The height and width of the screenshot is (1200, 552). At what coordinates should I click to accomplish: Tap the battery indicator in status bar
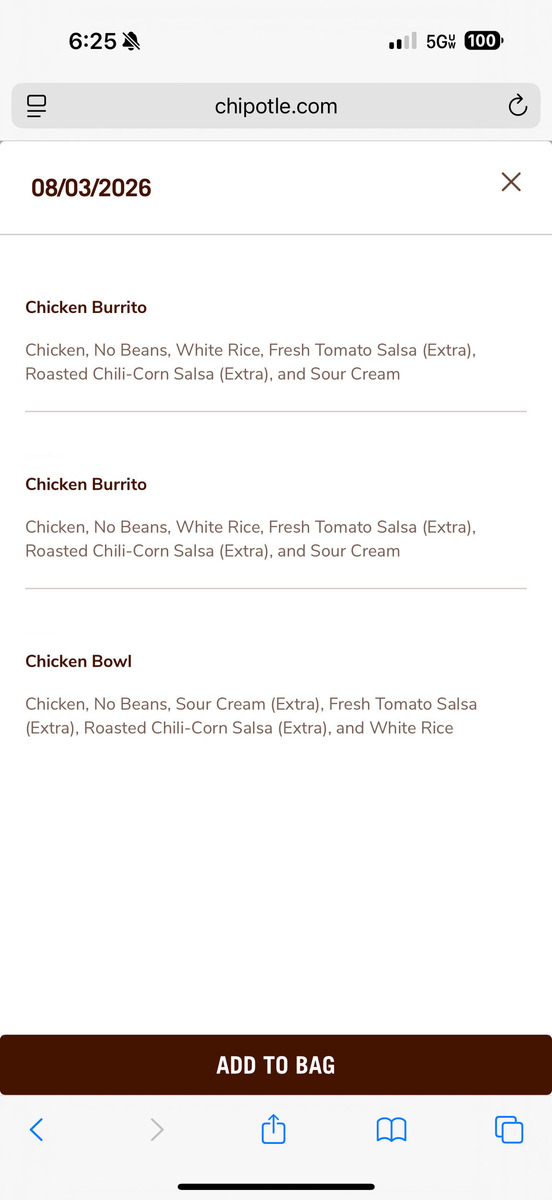click(x=485, y=41)
